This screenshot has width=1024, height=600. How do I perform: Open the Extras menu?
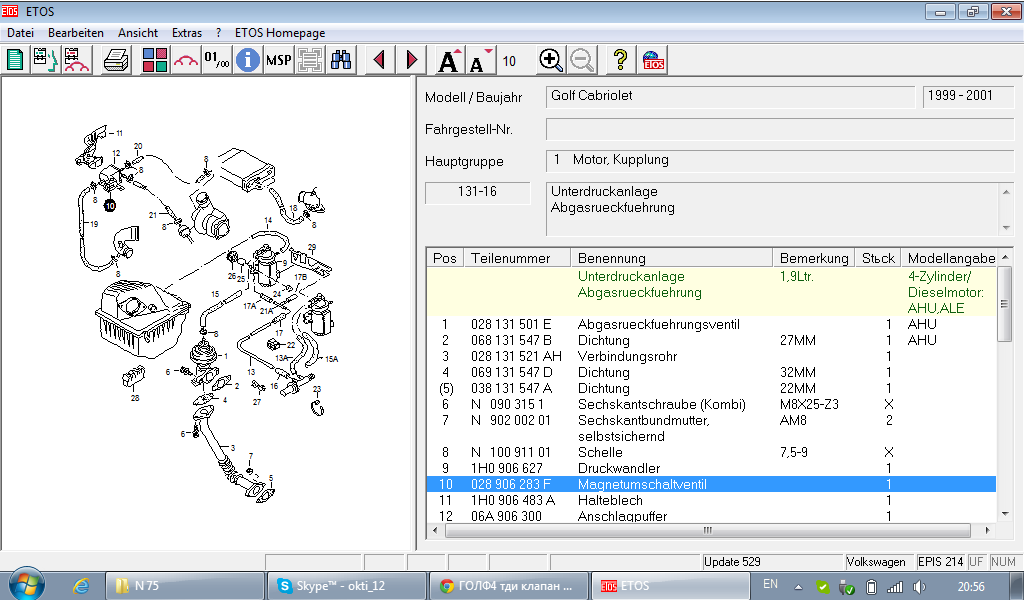186,33
